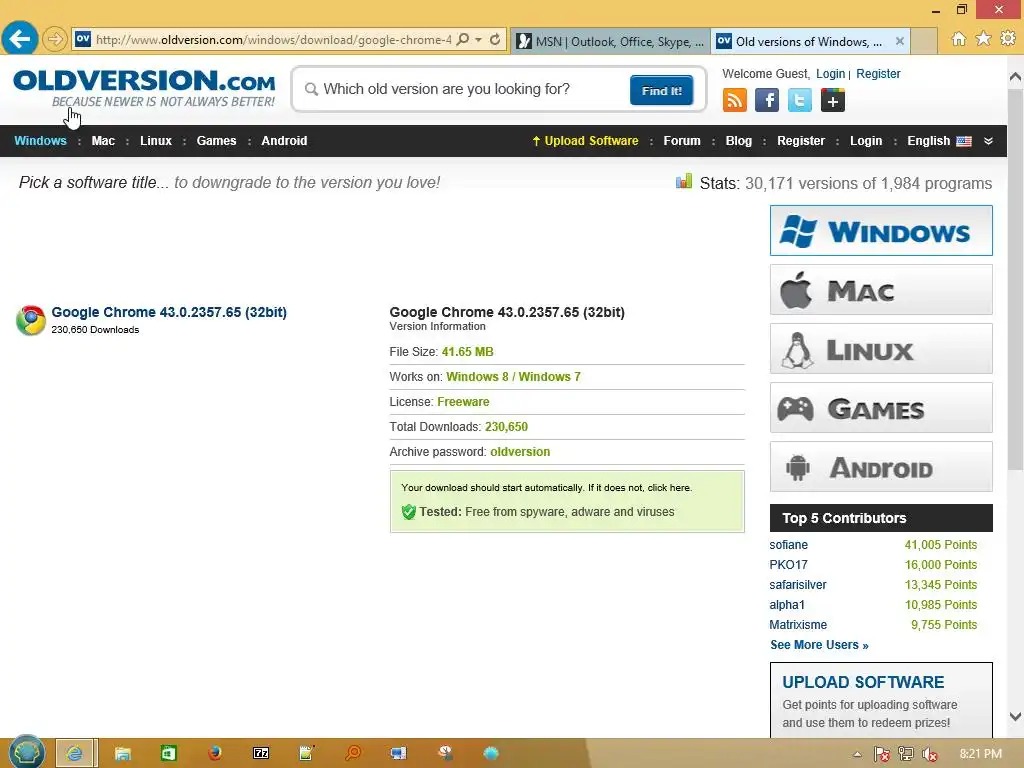1024x768 pixels.
Task: Select Games in the navigation bar
Action: (x=216, y=141)
